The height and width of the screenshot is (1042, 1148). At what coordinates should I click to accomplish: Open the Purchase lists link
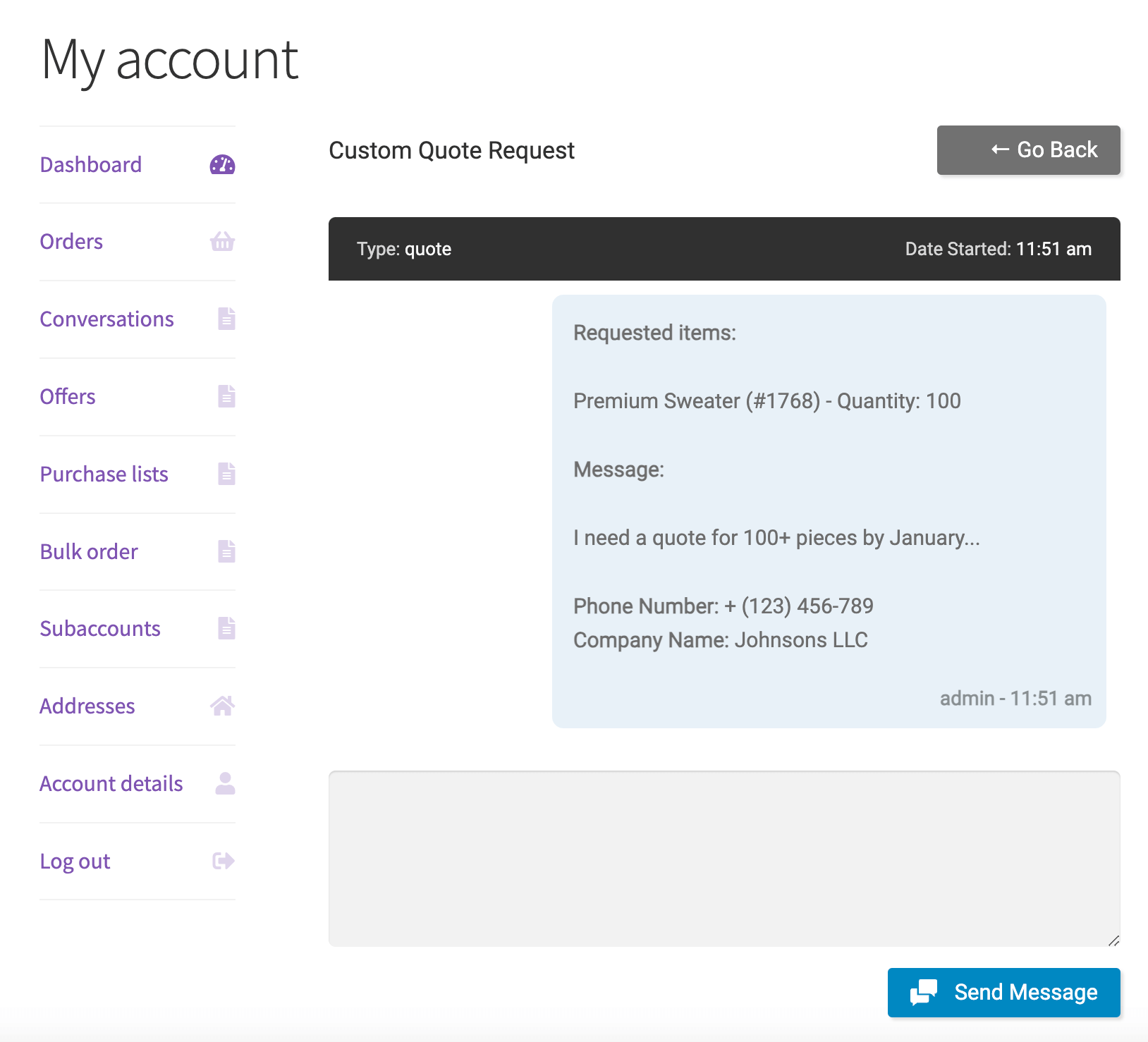point(104,474)
